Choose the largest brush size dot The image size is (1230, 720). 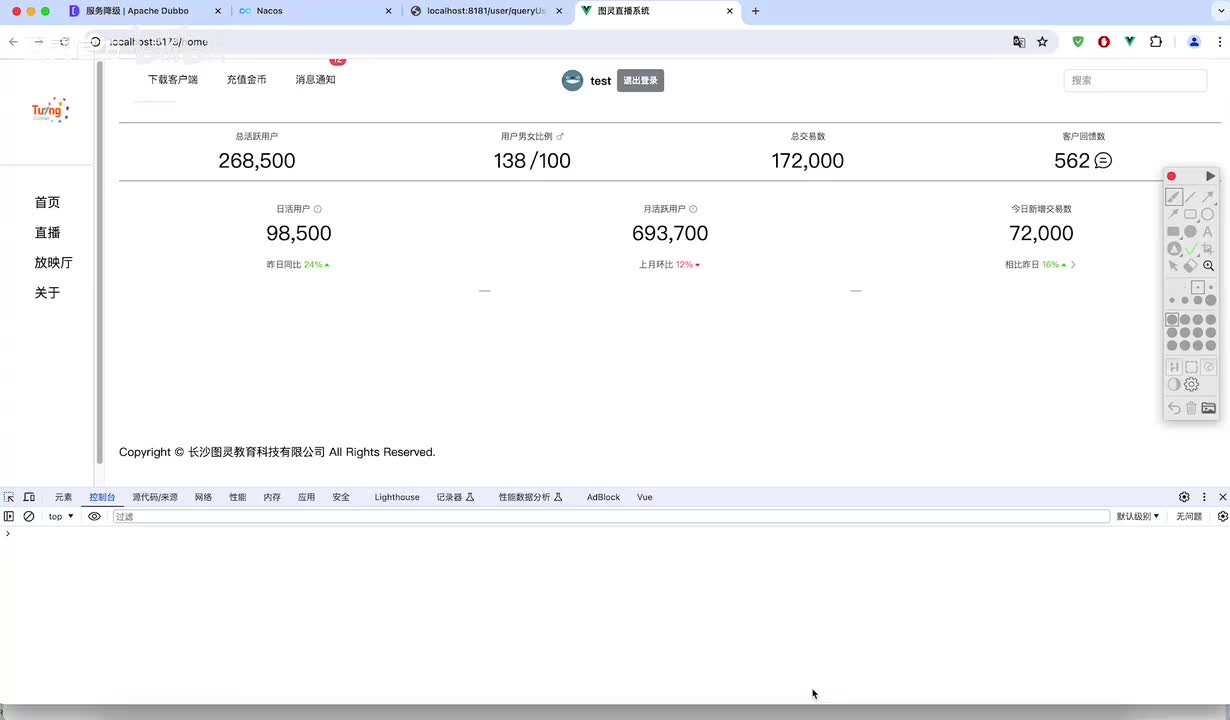tap(1211, 300)
